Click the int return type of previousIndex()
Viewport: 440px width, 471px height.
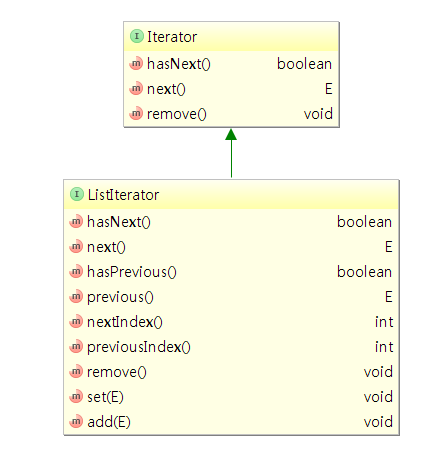click(384, 347)
